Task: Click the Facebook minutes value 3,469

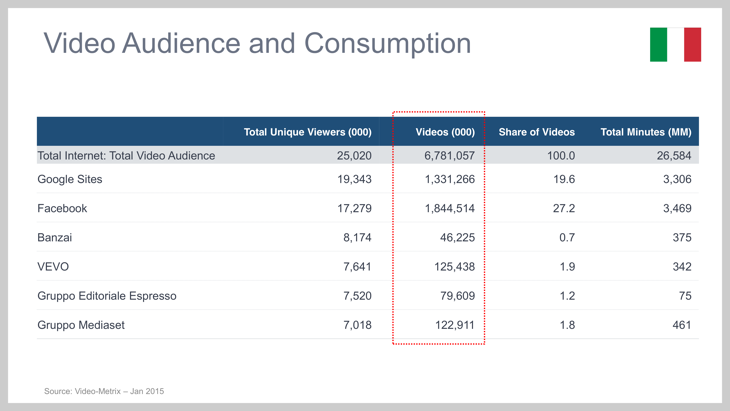Action: click(677, 208)
